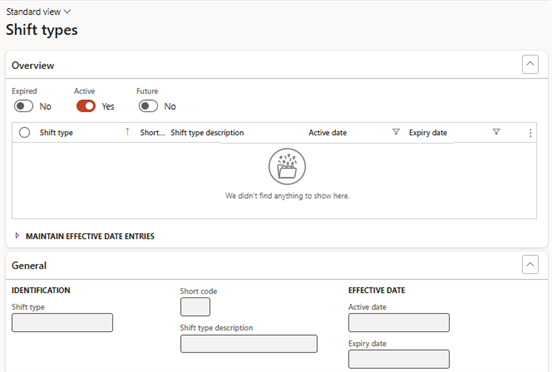Toggle the Expired filter switch
The width and height of the screenshot is (552, 372).
click(x=24, y=106)
